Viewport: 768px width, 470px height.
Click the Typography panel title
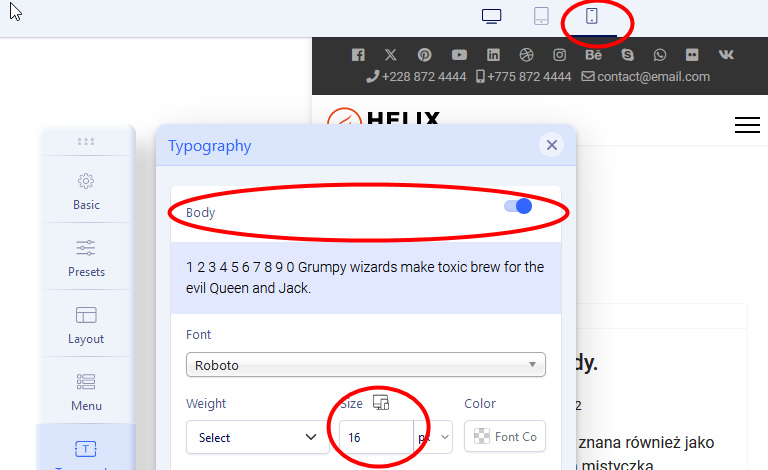click(210, 146)
